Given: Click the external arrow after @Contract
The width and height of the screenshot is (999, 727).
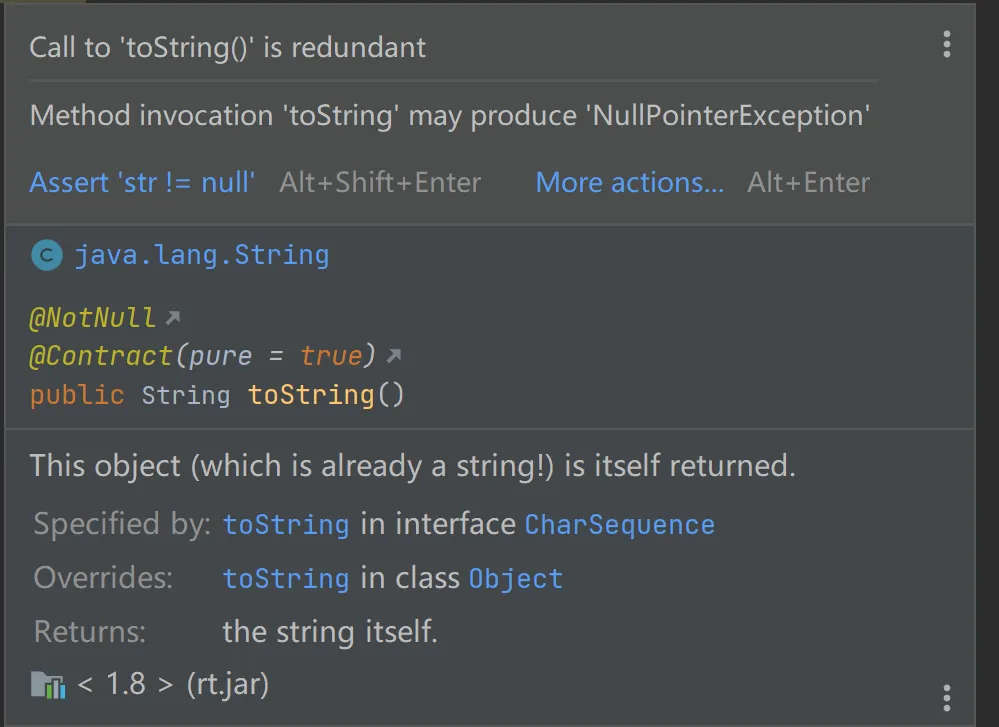Looking at the screenshot, I should click(394, 355).
